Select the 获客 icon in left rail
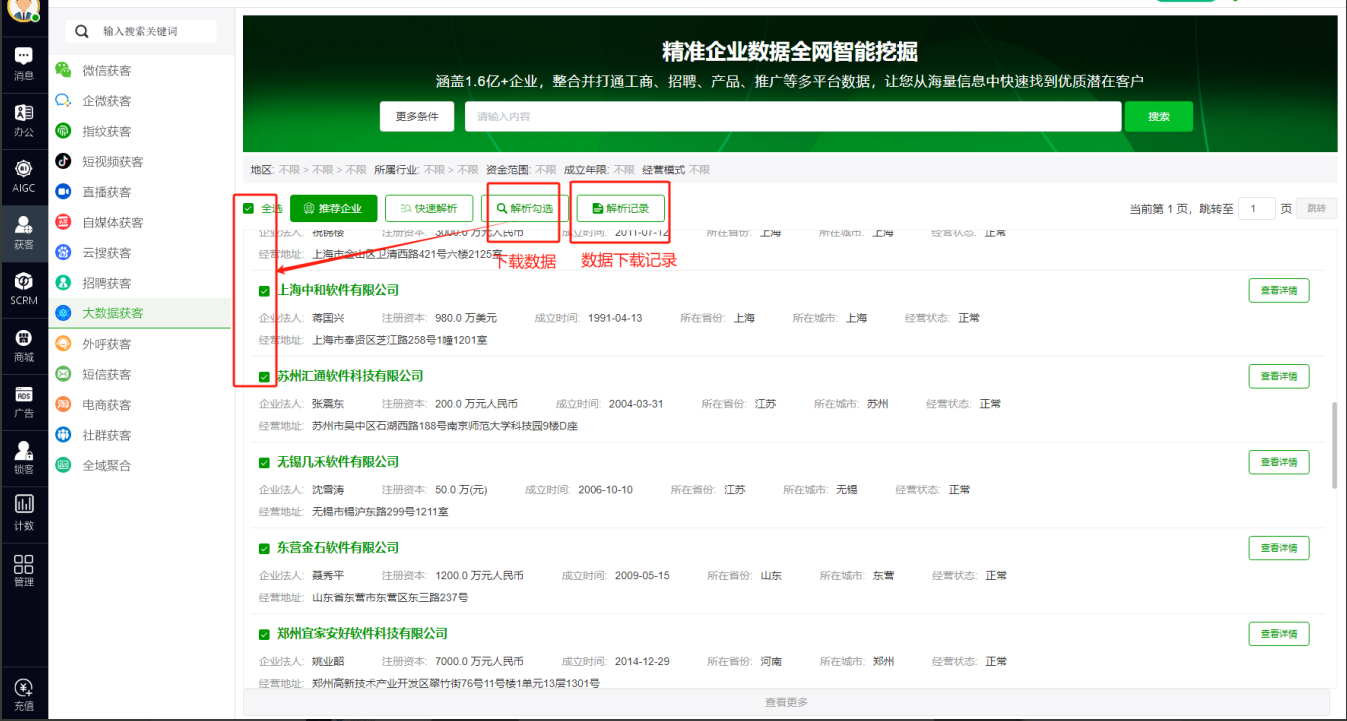The image size is (1347, 721). point(24,232)
